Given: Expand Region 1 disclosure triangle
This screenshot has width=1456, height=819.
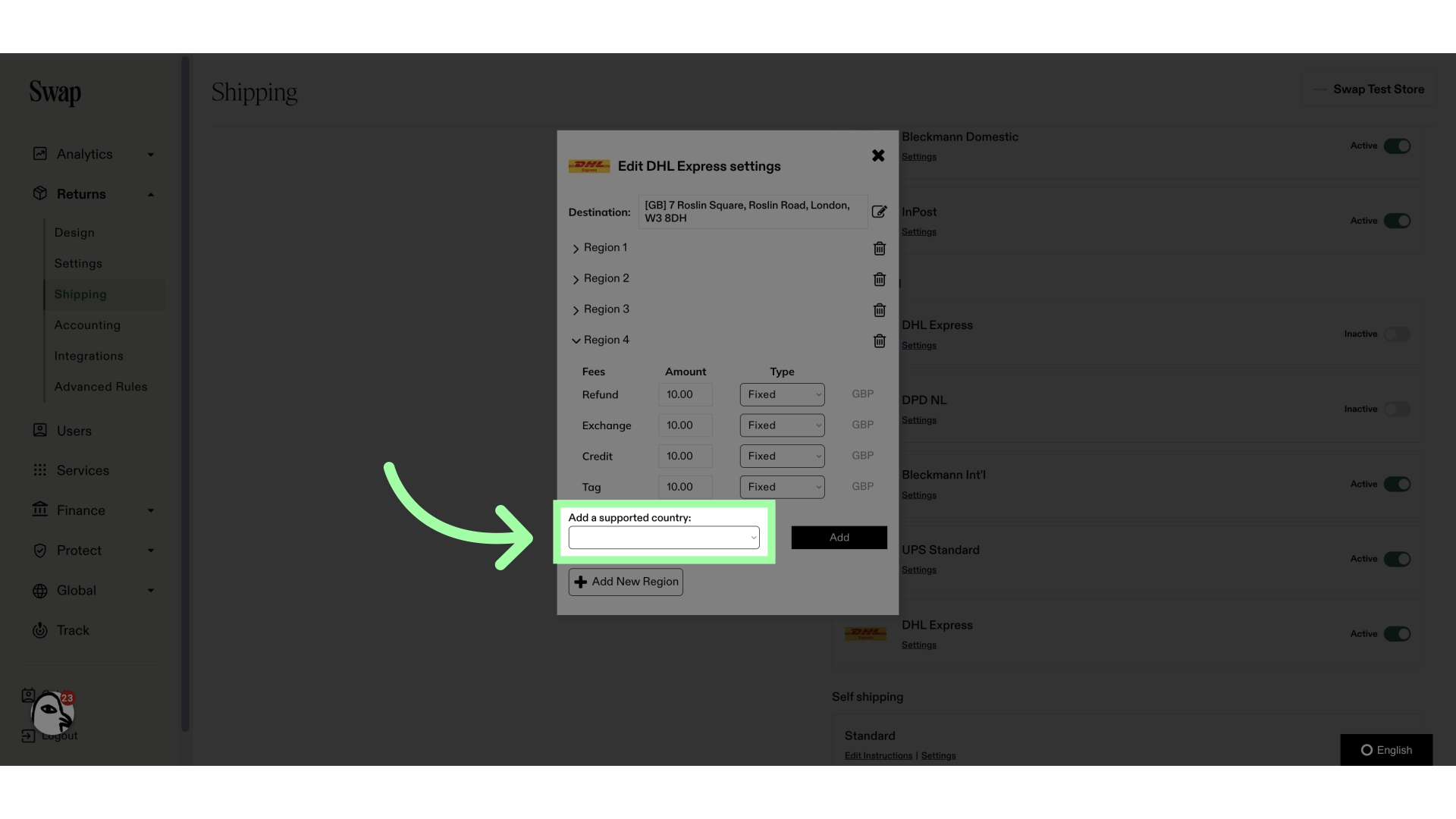Looking at the screenshot, I should [x=575, y=248].
